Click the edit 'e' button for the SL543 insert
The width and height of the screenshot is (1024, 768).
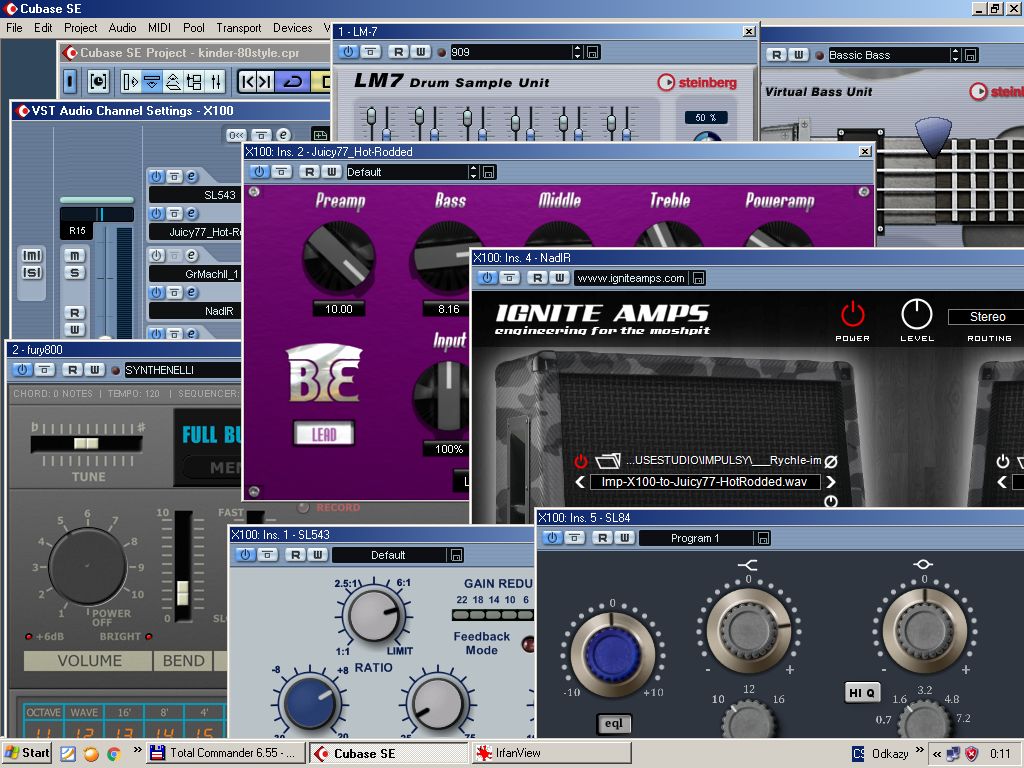(192, 176)
